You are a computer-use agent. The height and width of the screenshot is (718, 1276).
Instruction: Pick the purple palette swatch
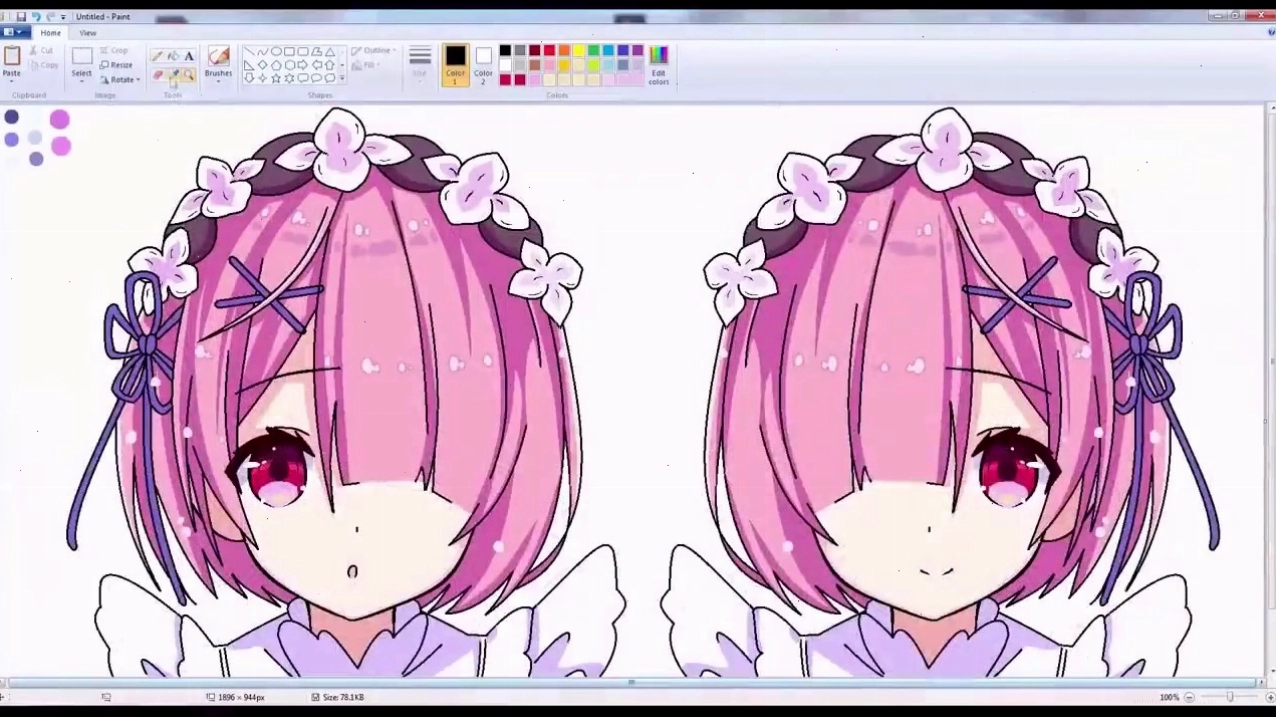tap(637, 51)
